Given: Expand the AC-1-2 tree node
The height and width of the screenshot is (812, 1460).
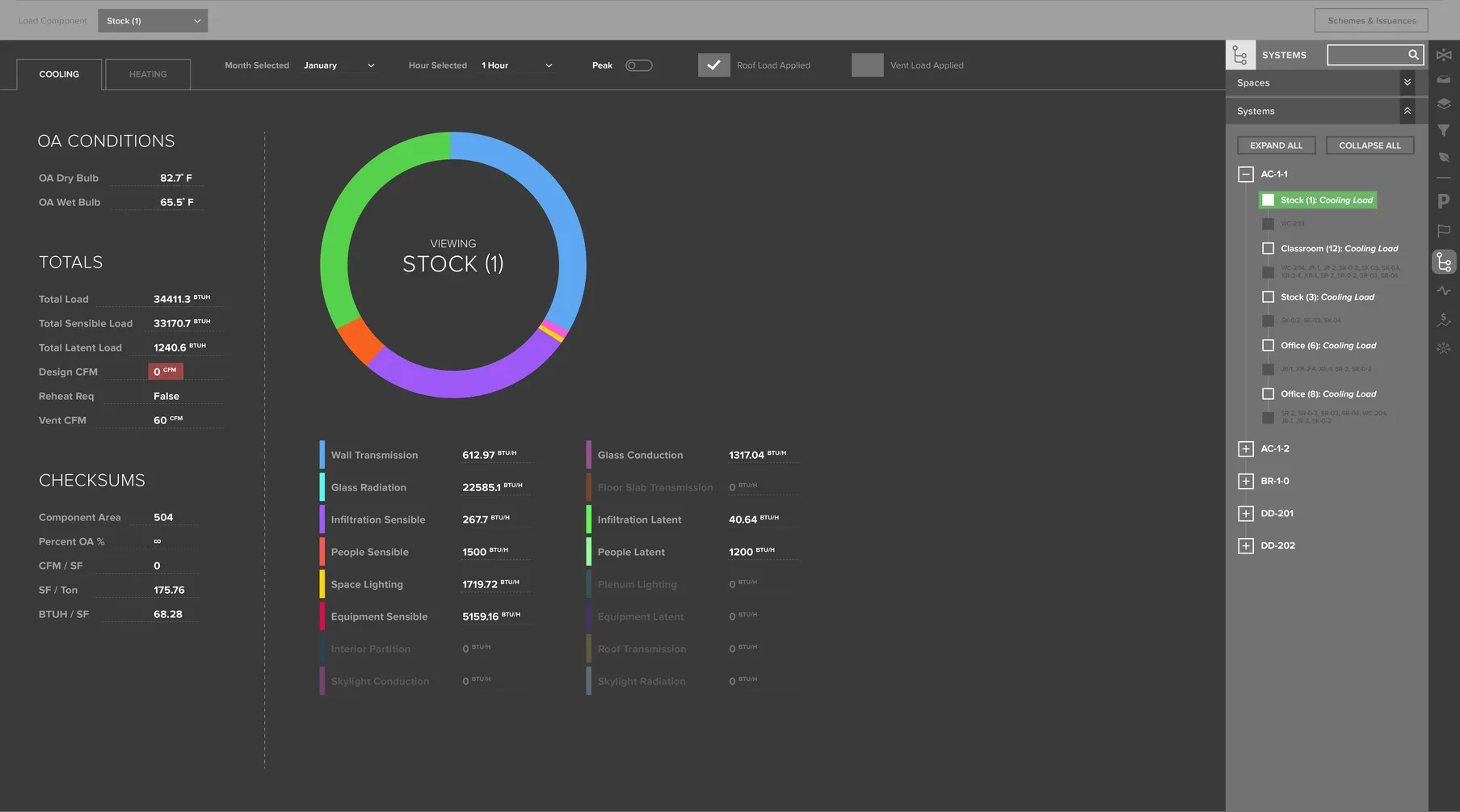Looking at the screenshot, I should (x=1246, y=449).
